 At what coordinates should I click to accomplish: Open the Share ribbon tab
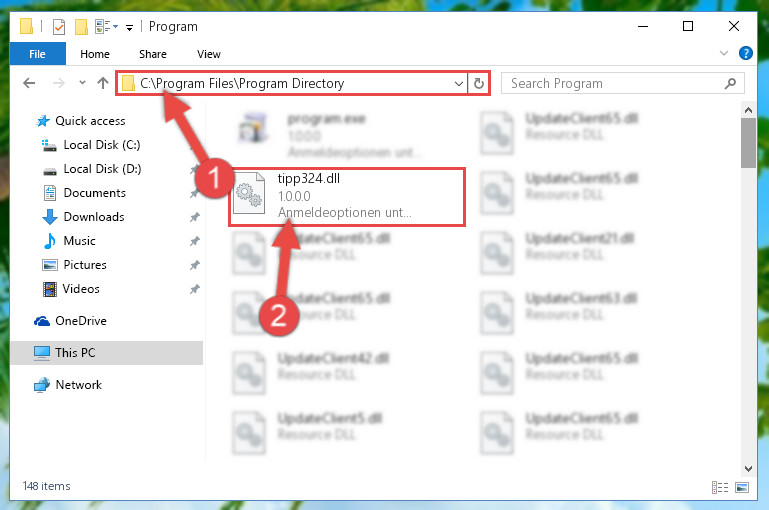click(x=153, y=54)
